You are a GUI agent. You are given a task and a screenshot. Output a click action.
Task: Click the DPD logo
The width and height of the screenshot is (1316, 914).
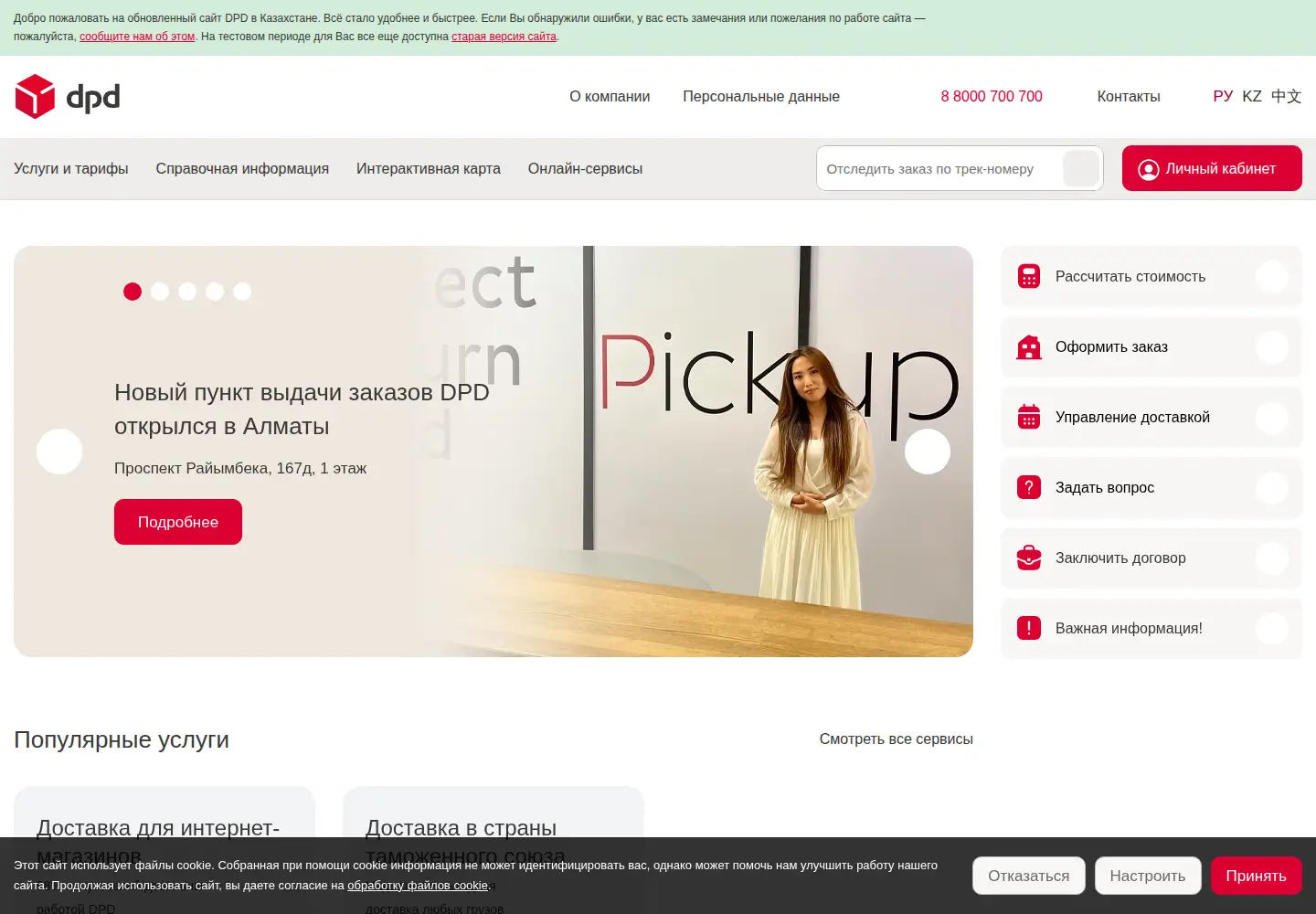[x=68, y=97]
